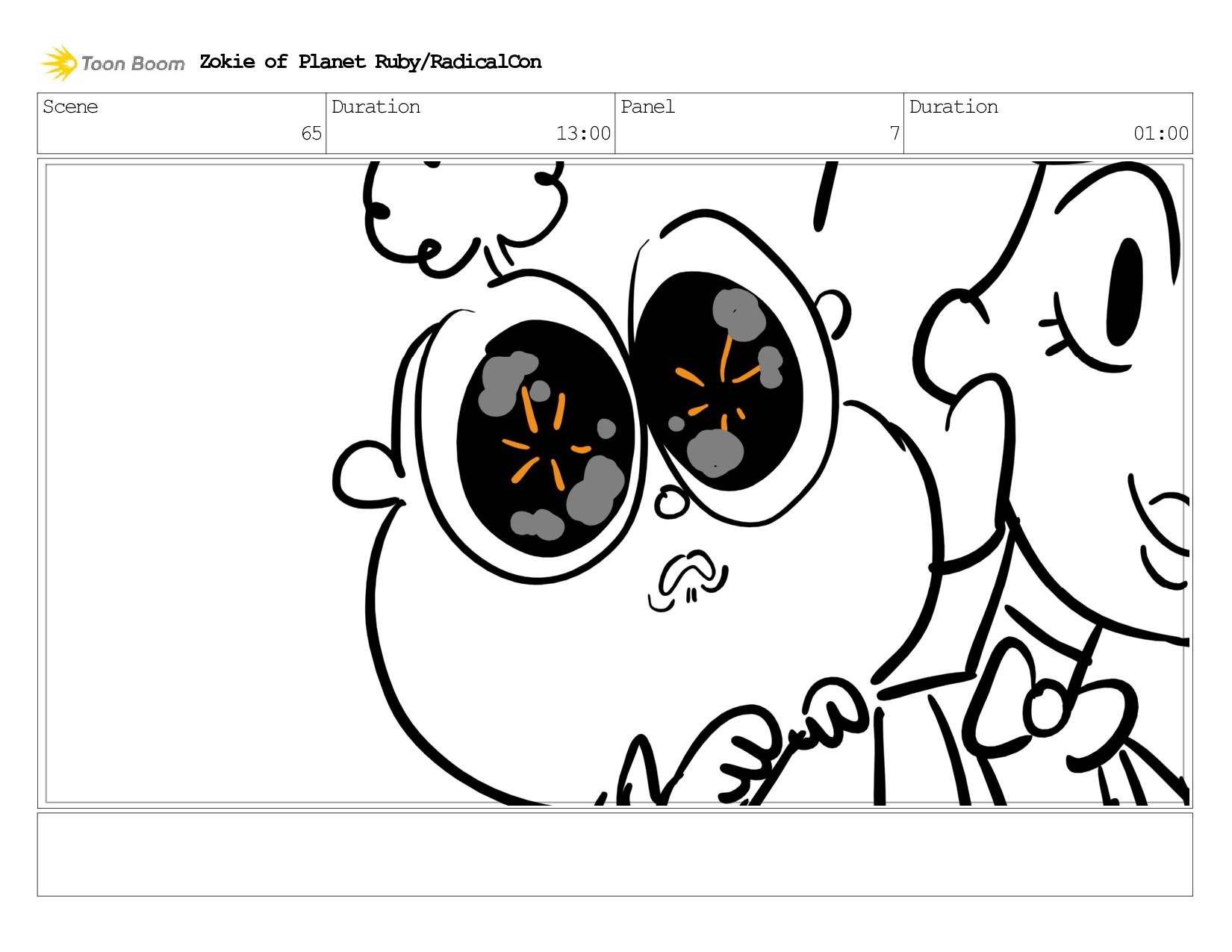Viewport: 1232px width, 952px height.
Task: Click the 'Scene' header label
Action: (70, 107)
